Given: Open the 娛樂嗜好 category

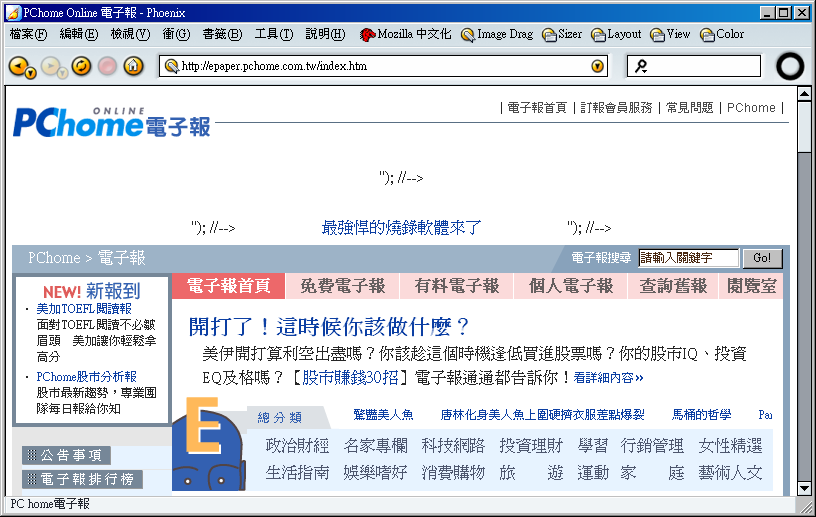Looking at the screenshot, I should (x=375, y=472).
